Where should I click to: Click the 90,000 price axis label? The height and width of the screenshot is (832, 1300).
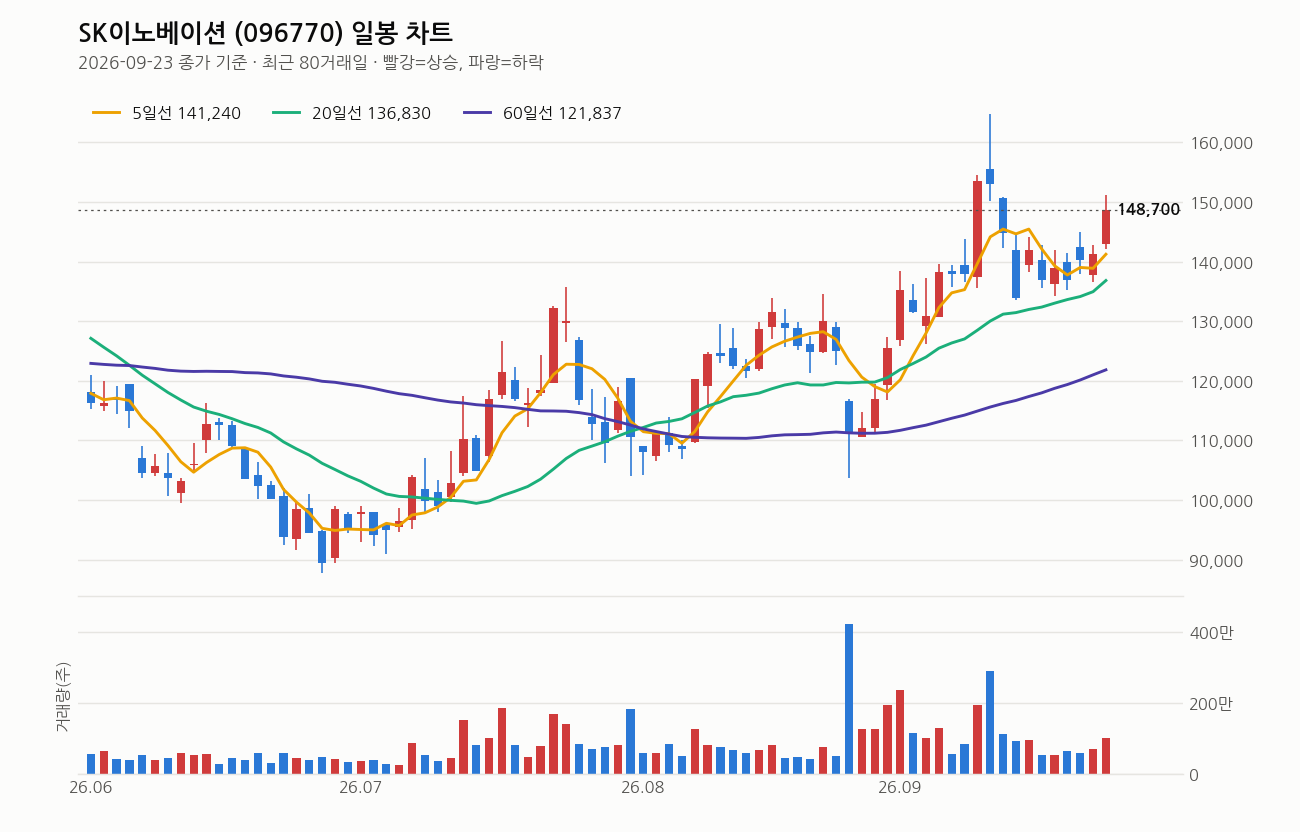coord(1217,561)
